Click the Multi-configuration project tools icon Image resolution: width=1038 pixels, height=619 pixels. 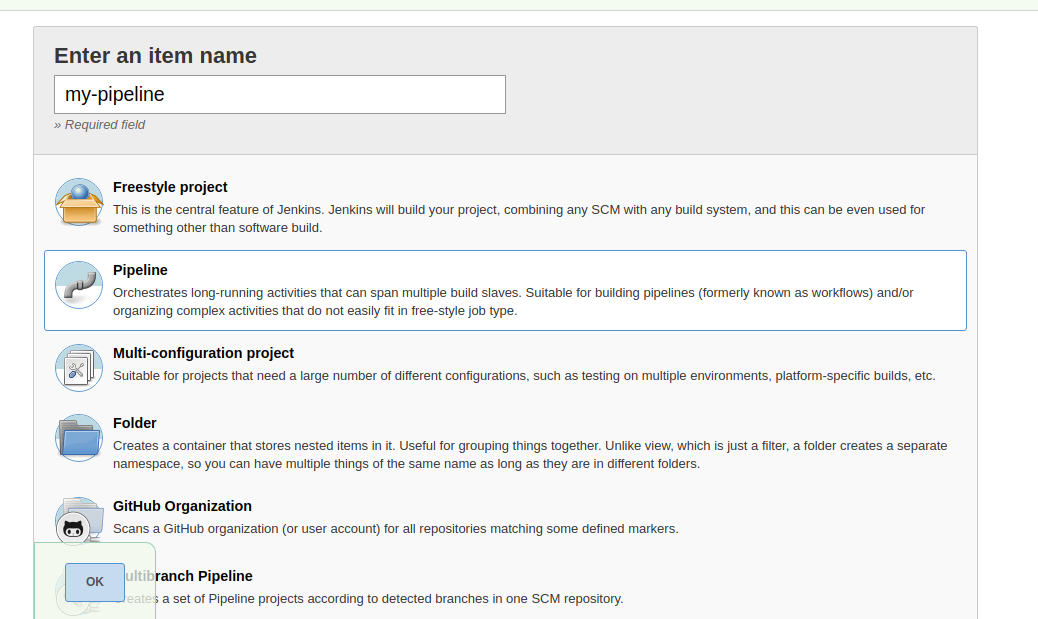point(79,368)
